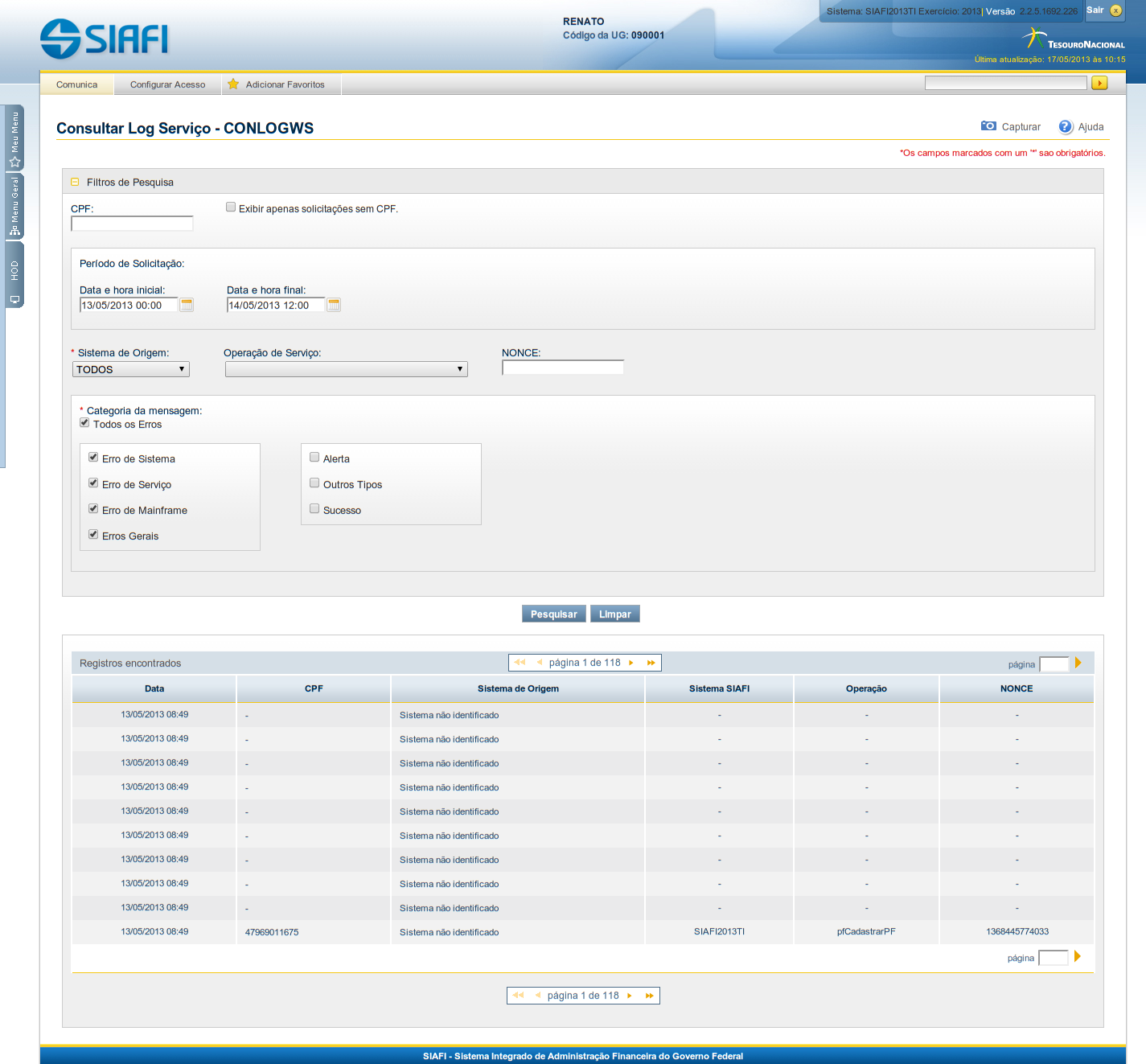Uncheck Erro de Mainframe checkbox
The height and width of the screenshot is (1064, 1146).
point(93,509)
